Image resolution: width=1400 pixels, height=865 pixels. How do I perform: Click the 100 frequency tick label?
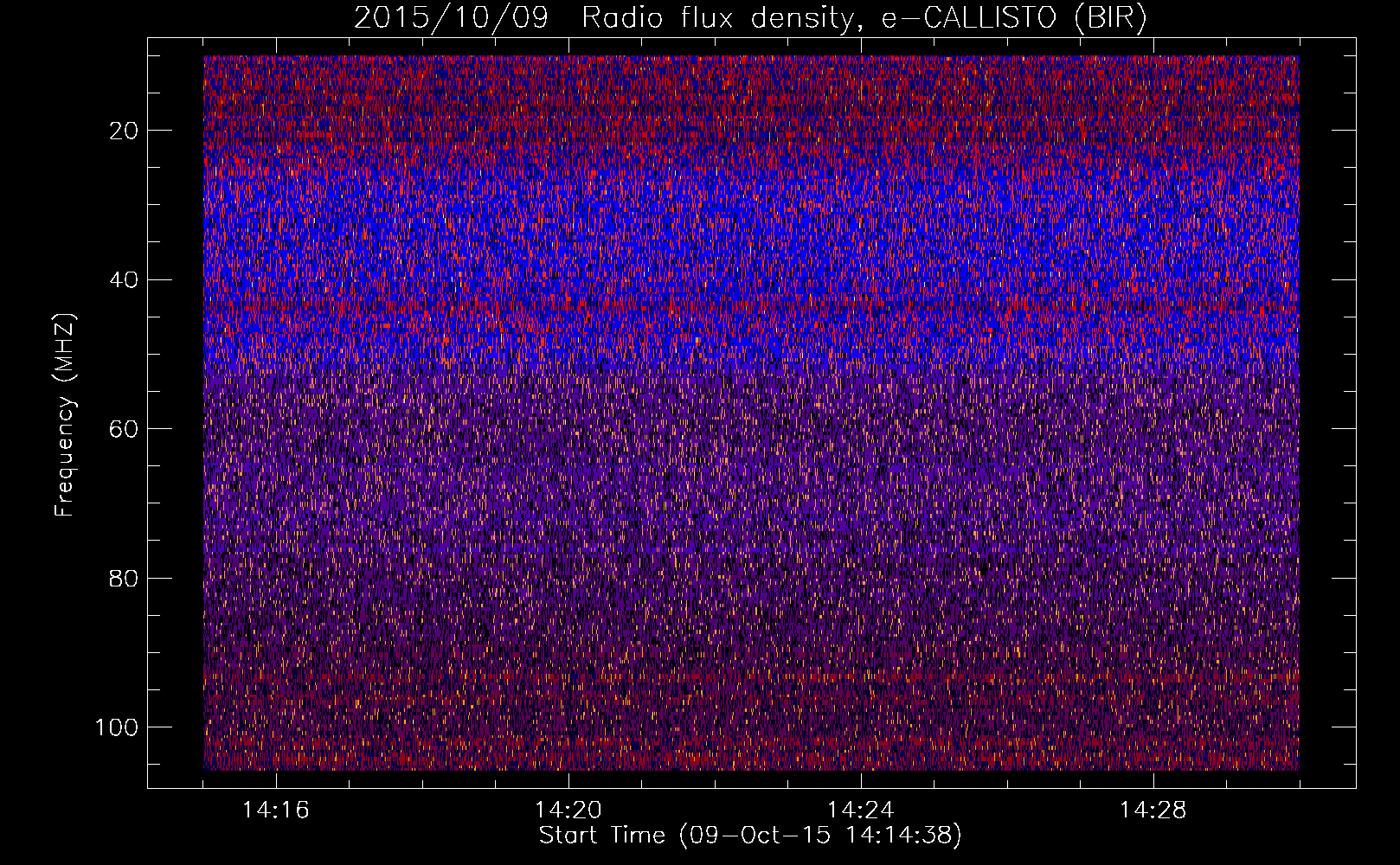(x=117, y=727)
